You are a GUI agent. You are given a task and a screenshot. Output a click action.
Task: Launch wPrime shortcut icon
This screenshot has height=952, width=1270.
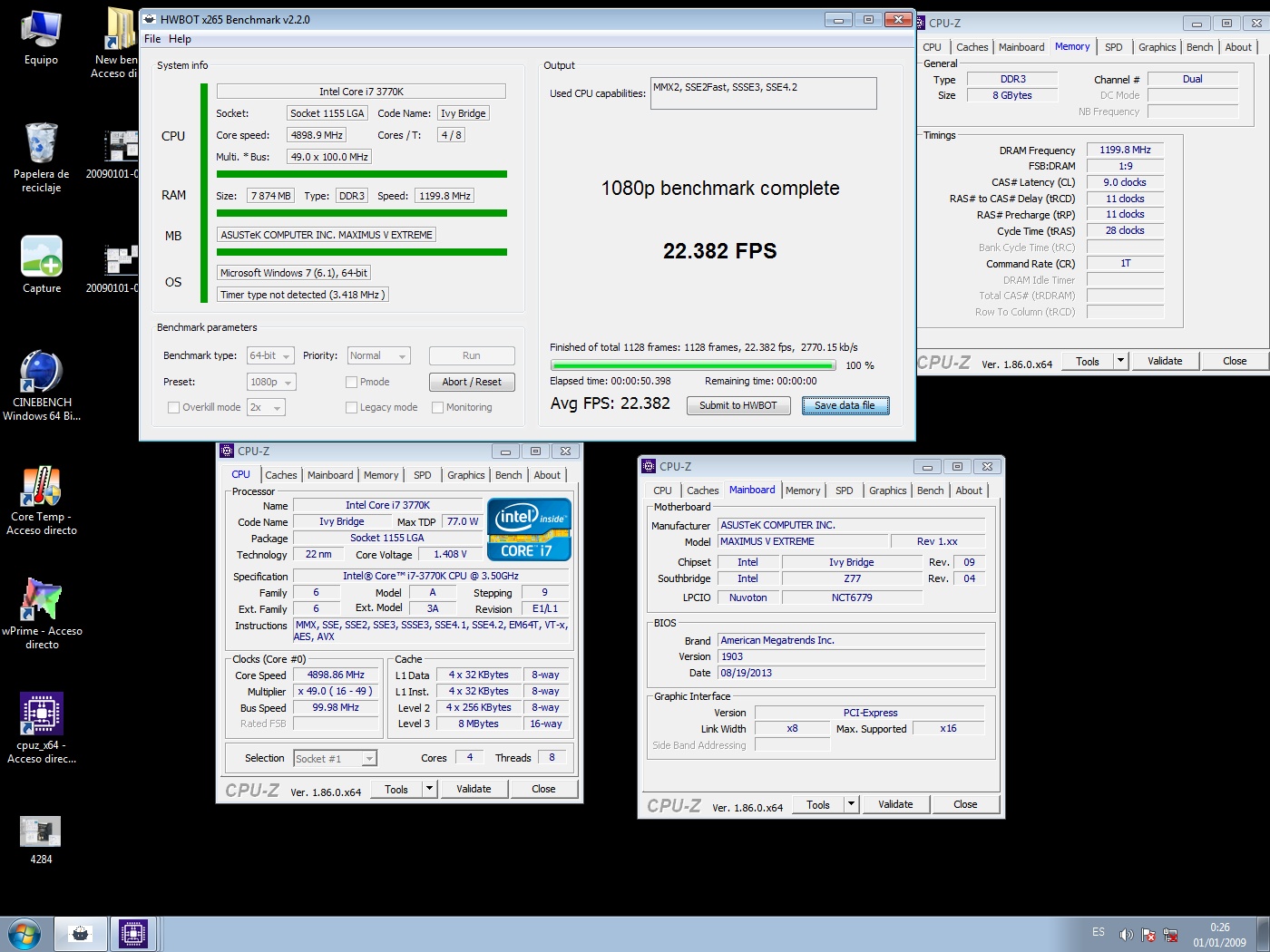coord(42,614)
